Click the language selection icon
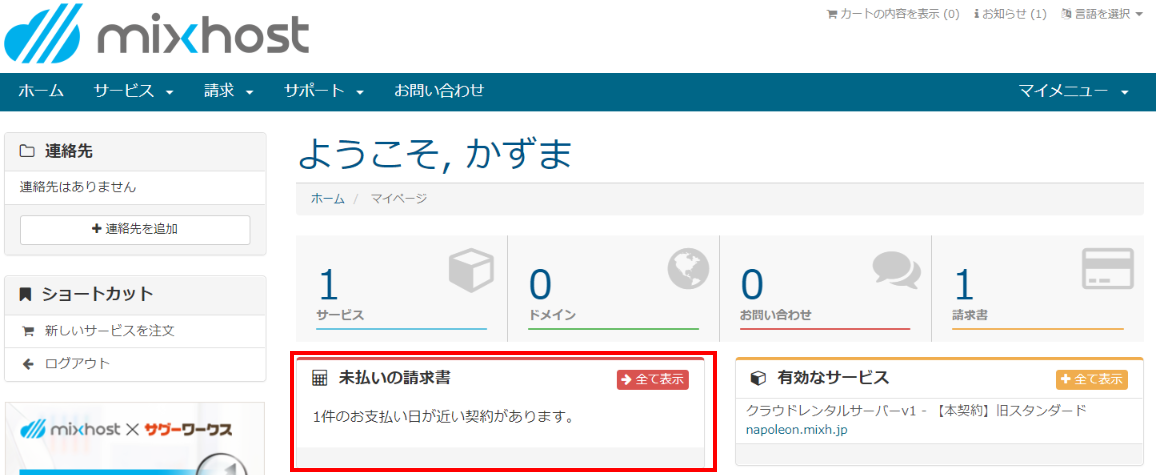 point(1066,14)
